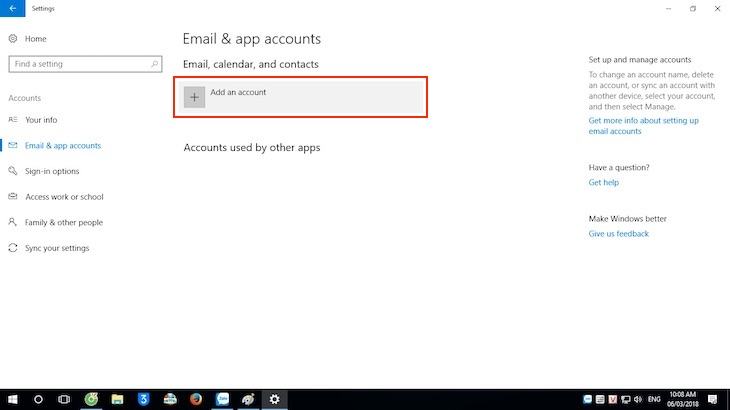The width and height of the screenshot is (730, 410).
Task: Open Firefox from the taskbar
Action: pos(196,399)
